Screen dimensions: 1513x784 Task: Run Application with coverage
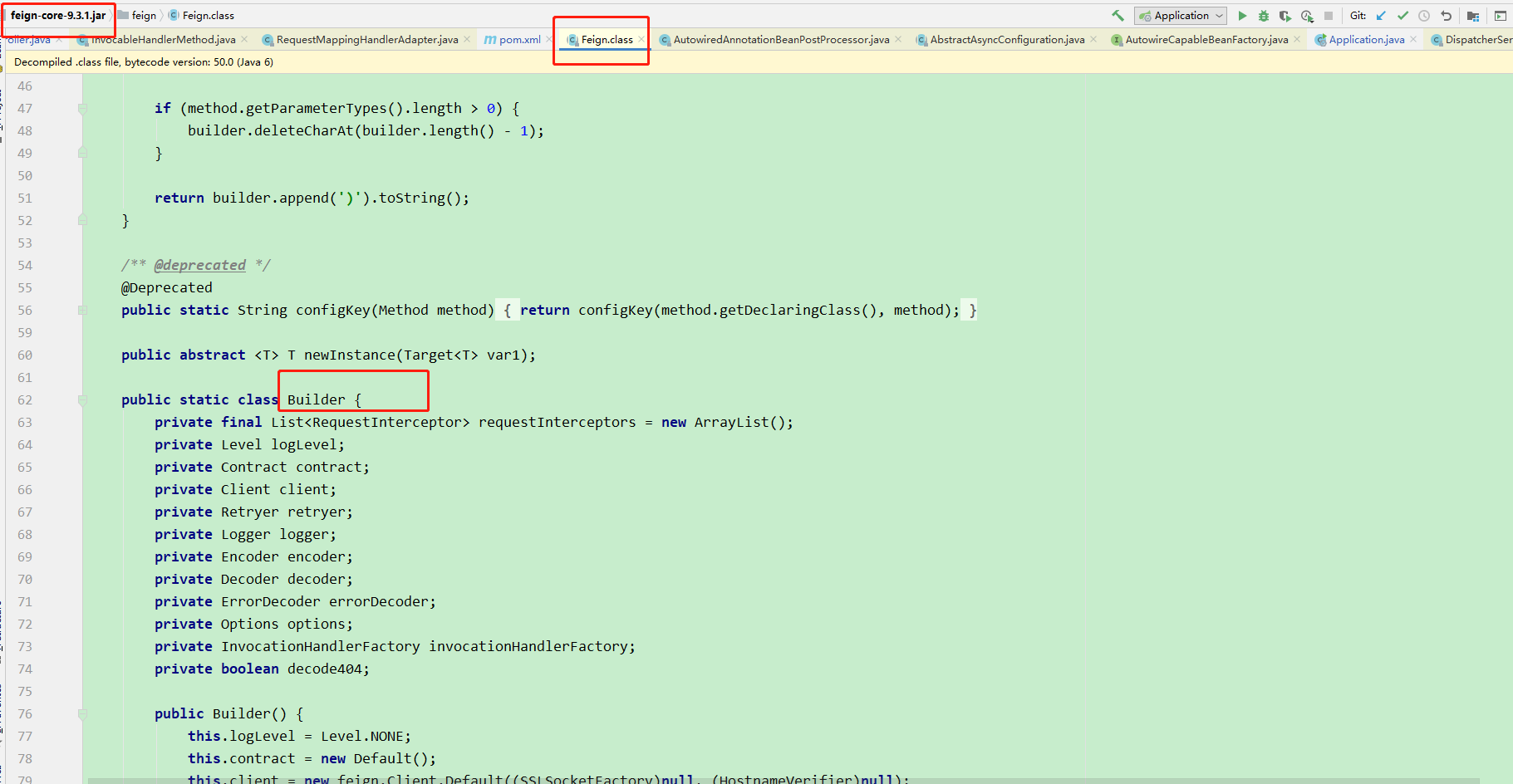1285,15
